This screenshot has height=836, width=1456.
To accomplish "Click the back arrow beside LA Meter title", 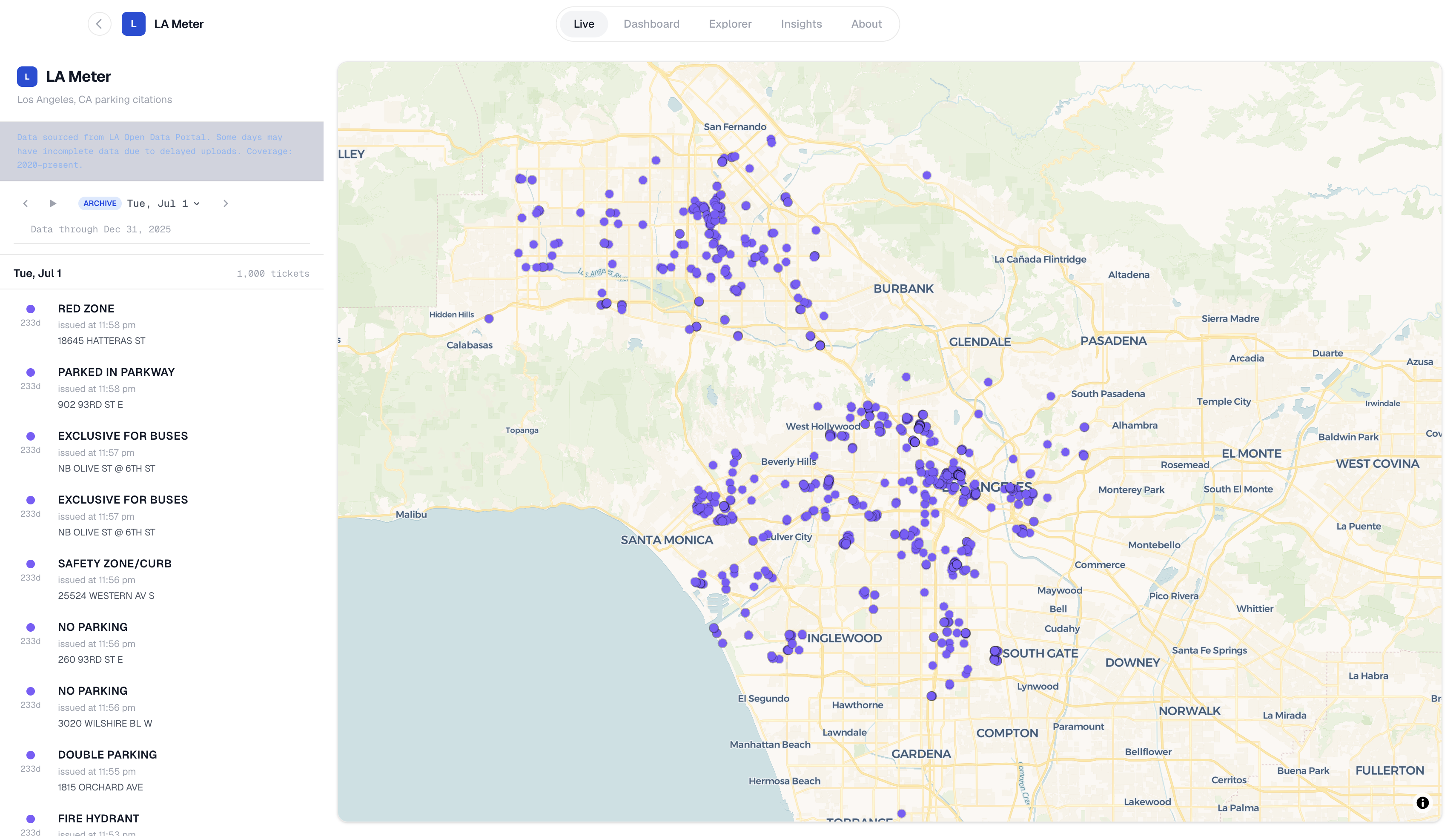I will [x=99, y=23].
